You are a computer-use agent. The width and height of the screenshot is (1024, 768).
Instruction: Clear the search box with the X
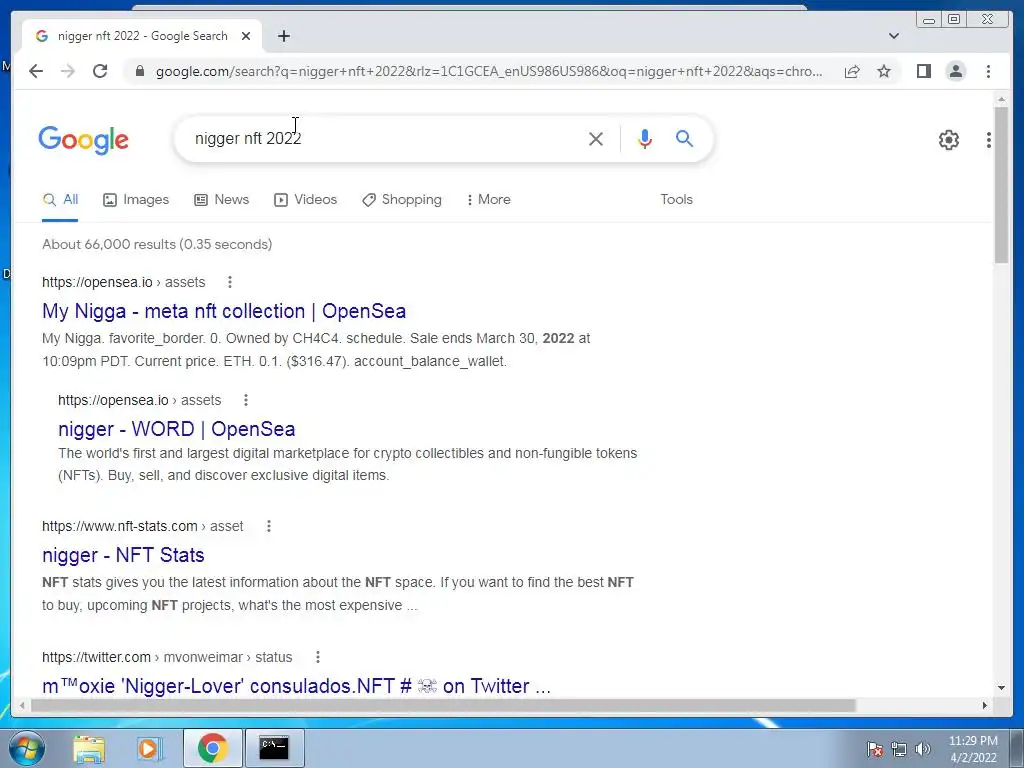pyautogui.click(x=595, y=138)
